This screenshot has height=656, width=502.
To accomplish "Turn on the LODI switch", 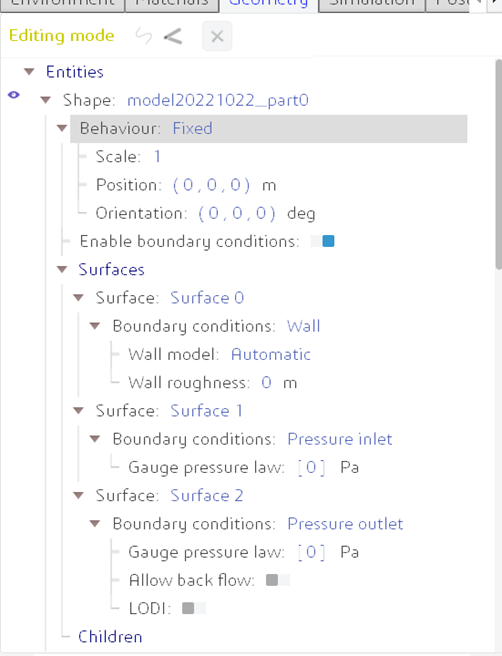I will [194, 608].
